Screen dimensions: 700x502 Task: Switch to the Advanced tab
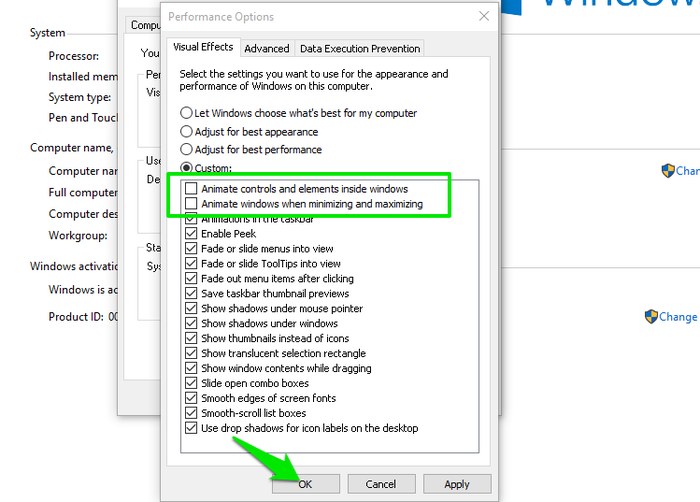267,48
